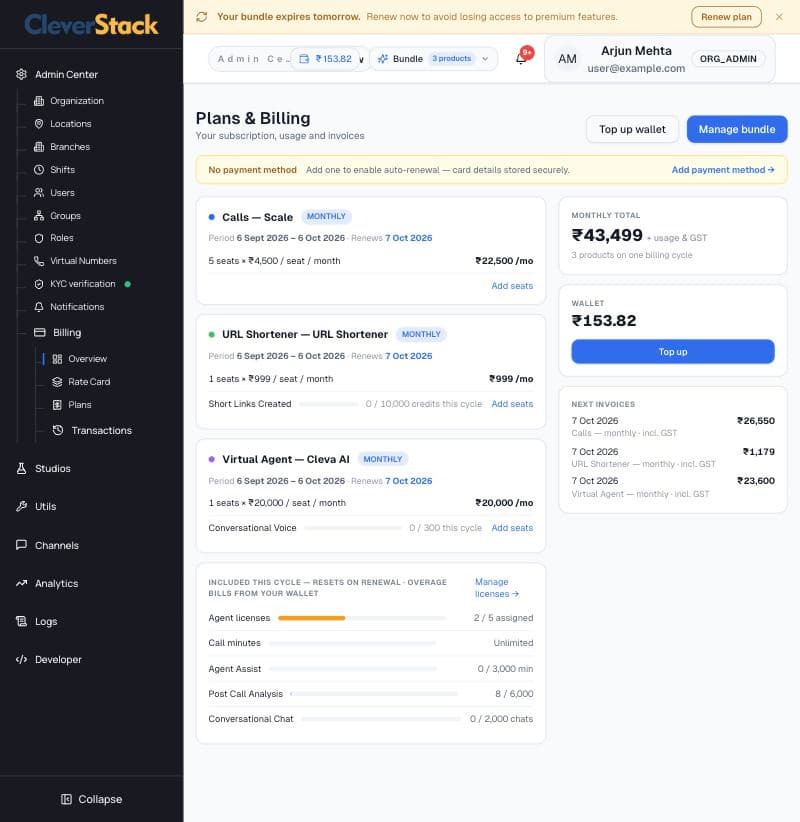Viewport: 800px width, 822px height.
Task: Click the ₹26,550 Calls invoice amount
Action: pos(755,421)
